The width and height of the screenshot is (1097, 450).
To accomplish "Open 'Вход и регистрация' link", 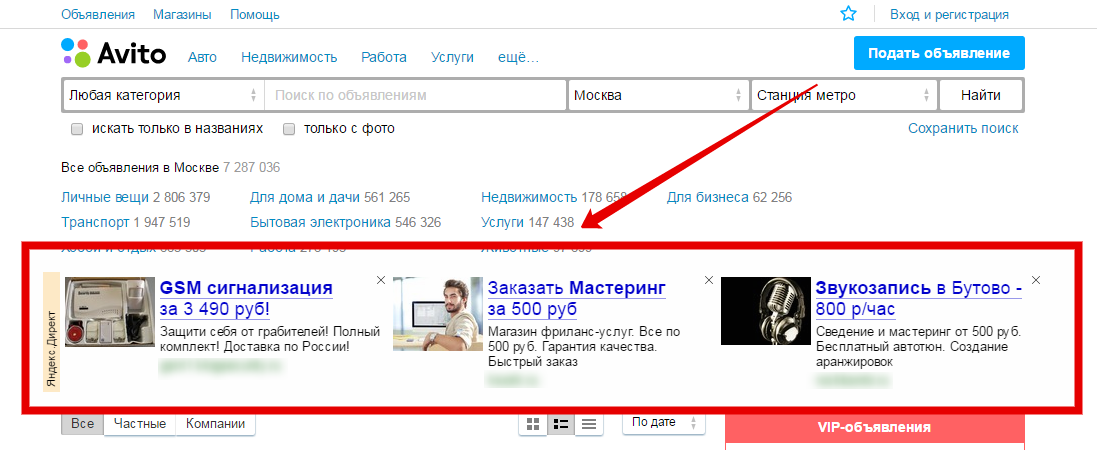I will click(949, 15).
